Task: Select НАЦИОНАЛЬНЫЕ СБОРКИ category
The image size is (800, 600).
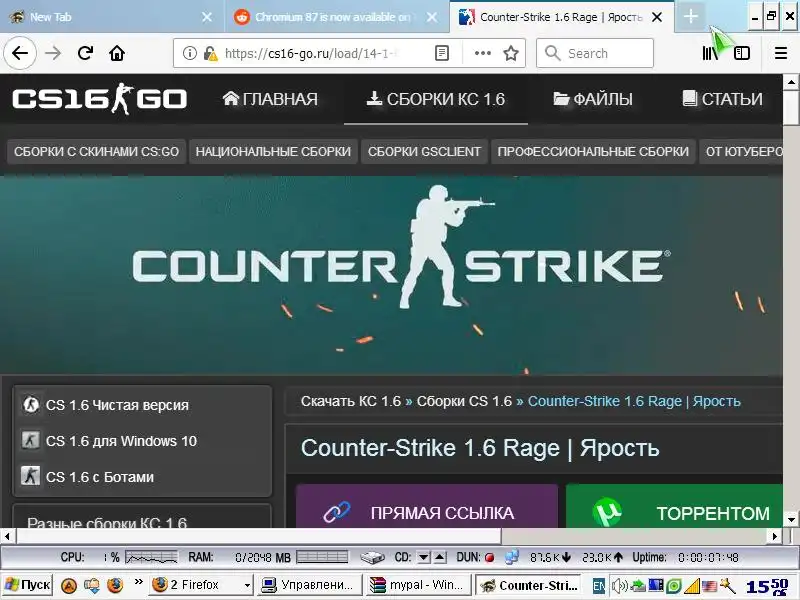Action: pyautogui.click(x=273, y=152)
